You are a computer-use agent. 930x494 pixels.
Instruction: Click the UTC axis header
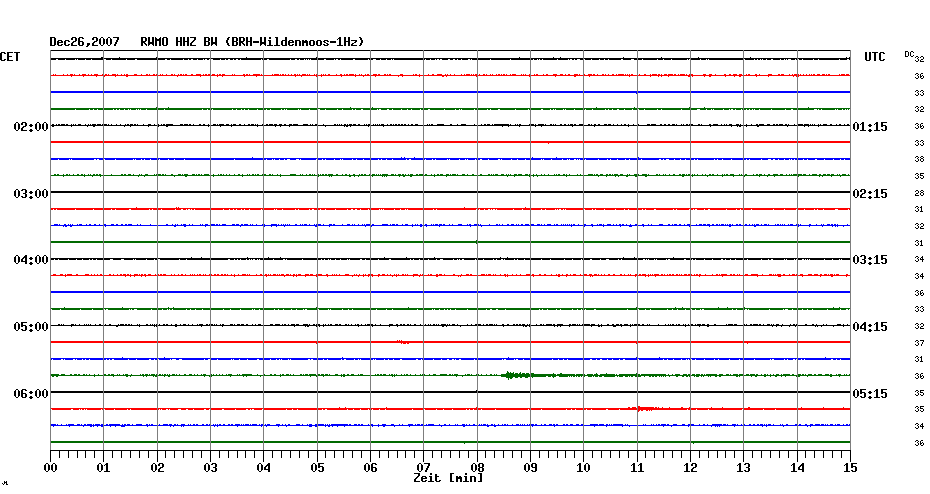[875, 57]
